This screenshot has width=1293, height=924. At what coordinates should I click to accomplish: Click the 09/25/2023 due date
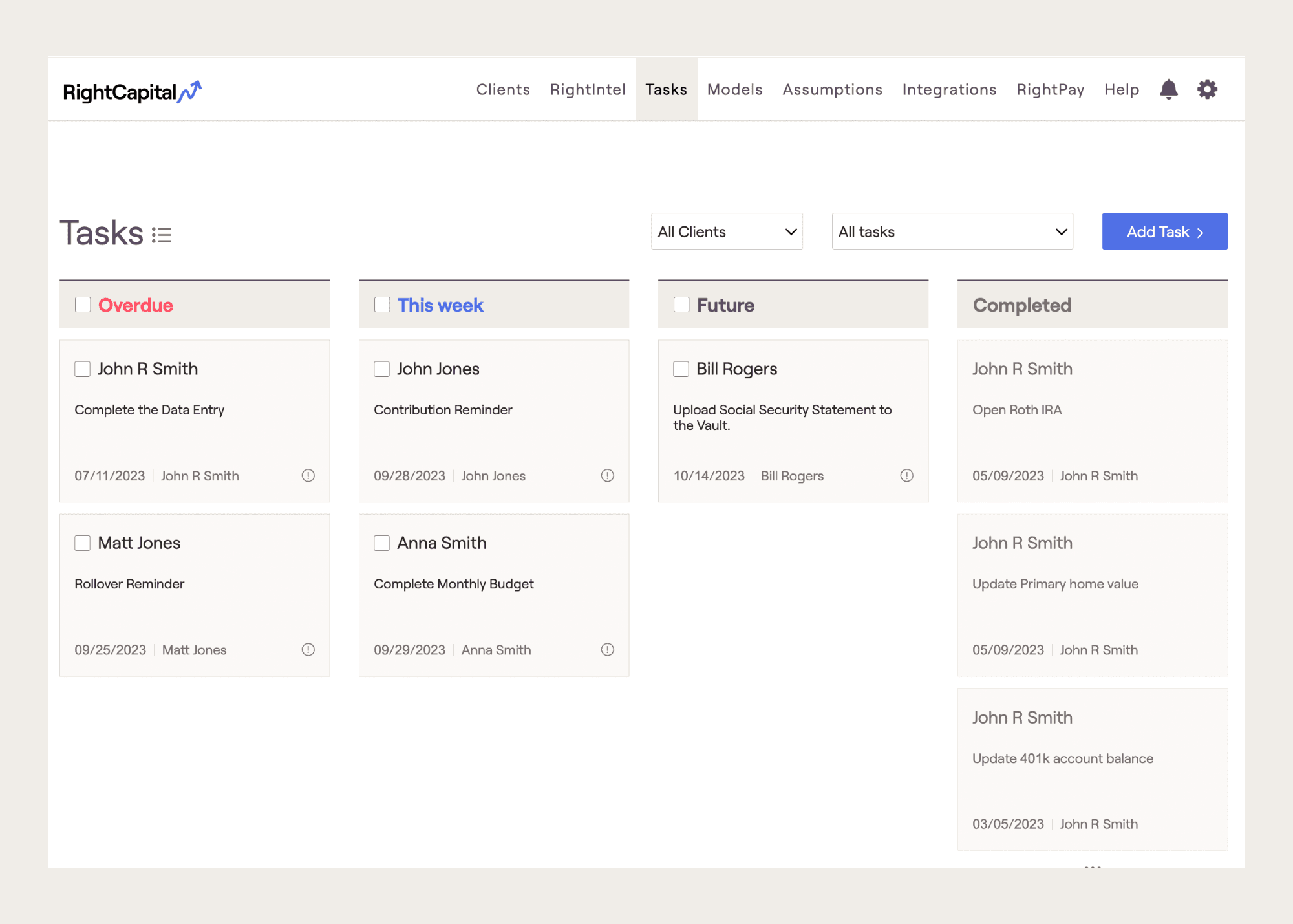click(x=110, y=650)
